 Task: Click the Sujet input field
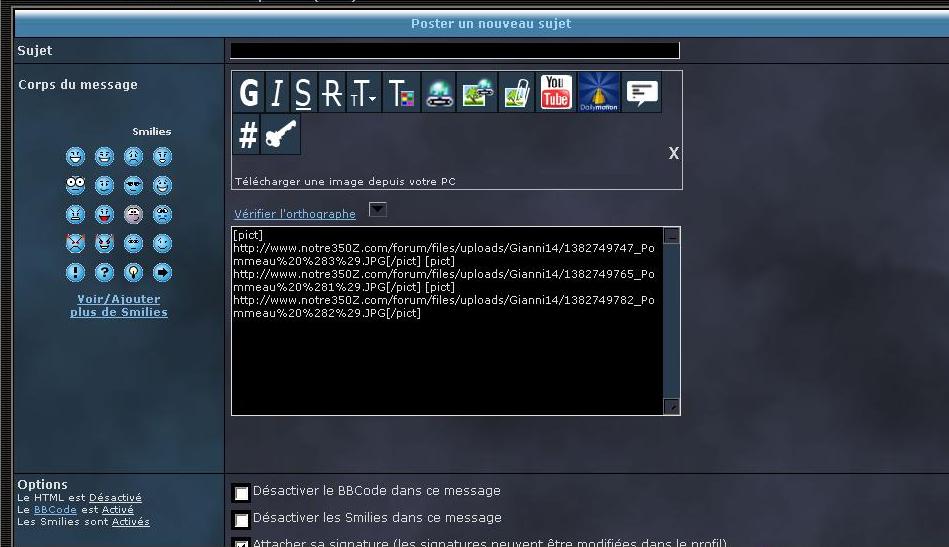(x=454, y=50)
